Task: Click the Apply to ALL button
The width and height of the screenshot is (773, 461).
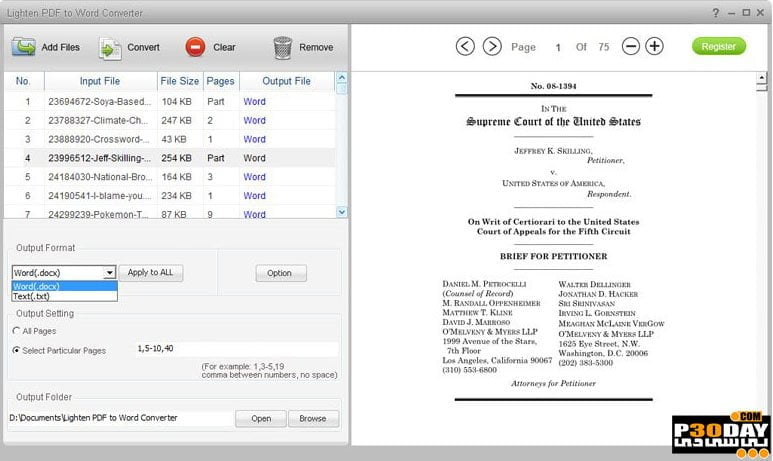Action: click(x=150, y=273)
